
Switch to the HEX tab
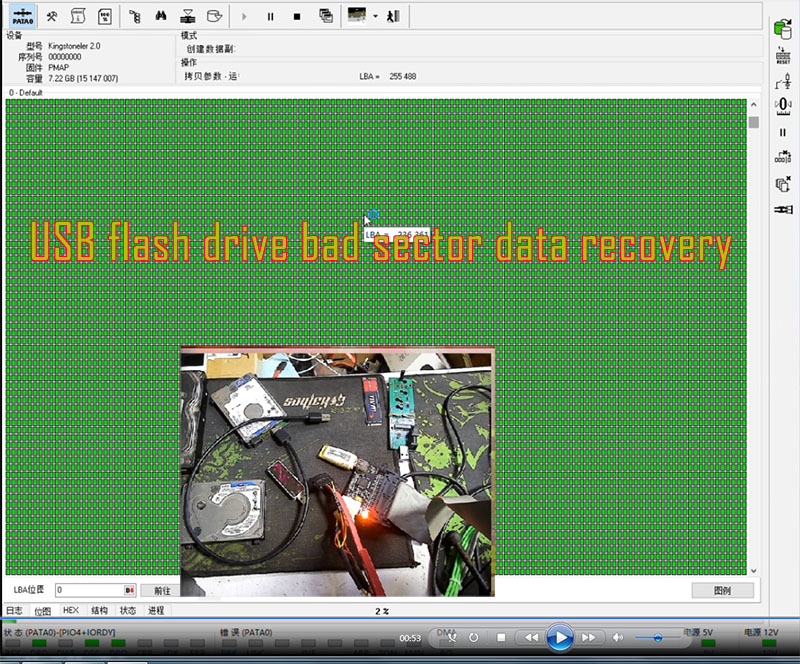tap(70, 610)
